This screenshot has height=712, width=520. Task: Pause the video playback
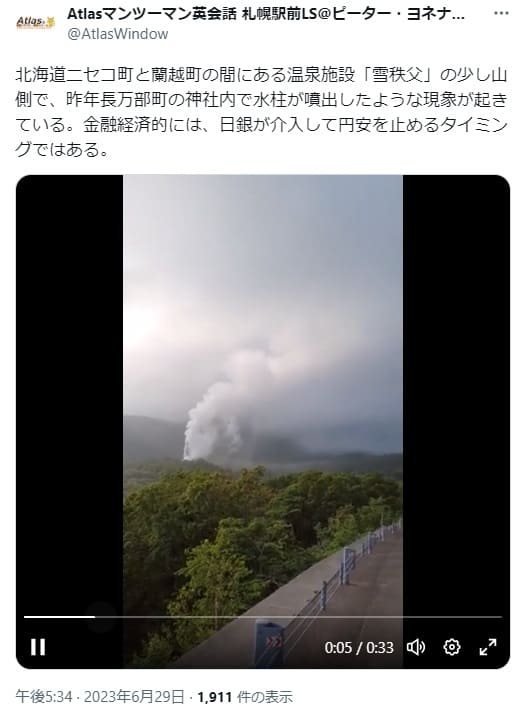(x=38, y=647)
